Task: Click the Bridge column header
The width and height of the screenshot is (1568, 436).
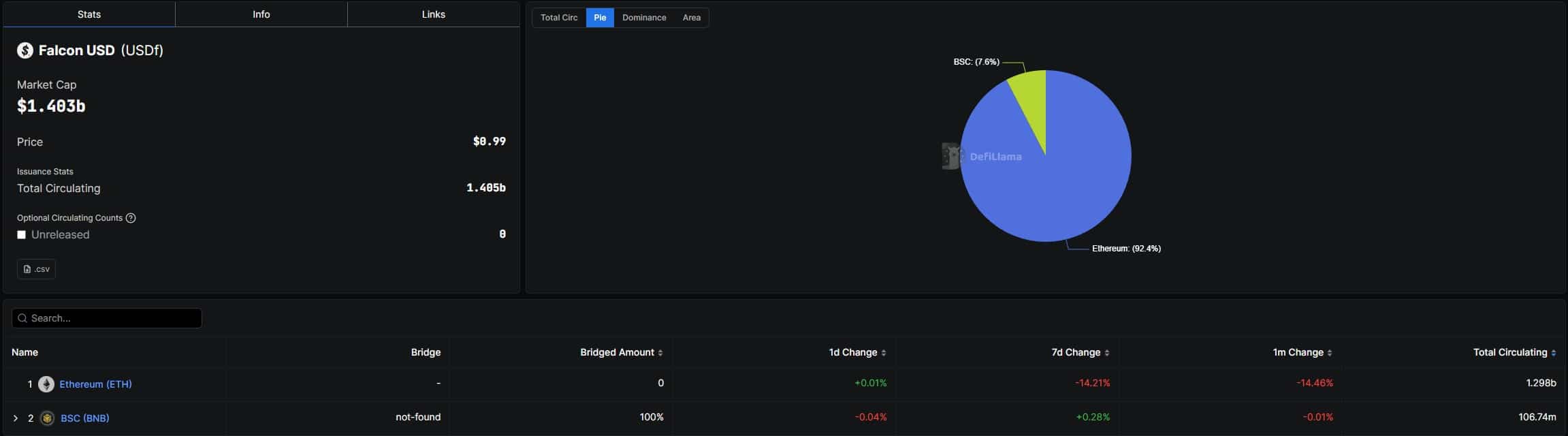Action: pos(426,352)
